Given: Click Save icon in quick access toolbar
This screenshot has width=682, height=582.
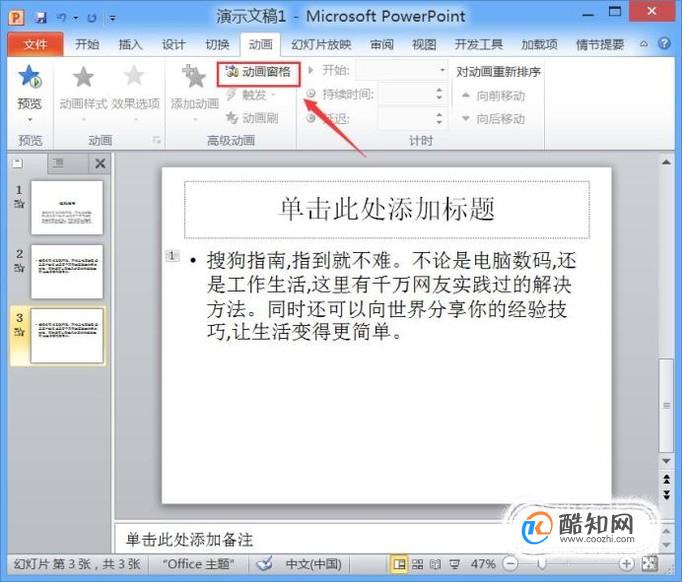Looking at the screenshot, I should tap(41, 18).
